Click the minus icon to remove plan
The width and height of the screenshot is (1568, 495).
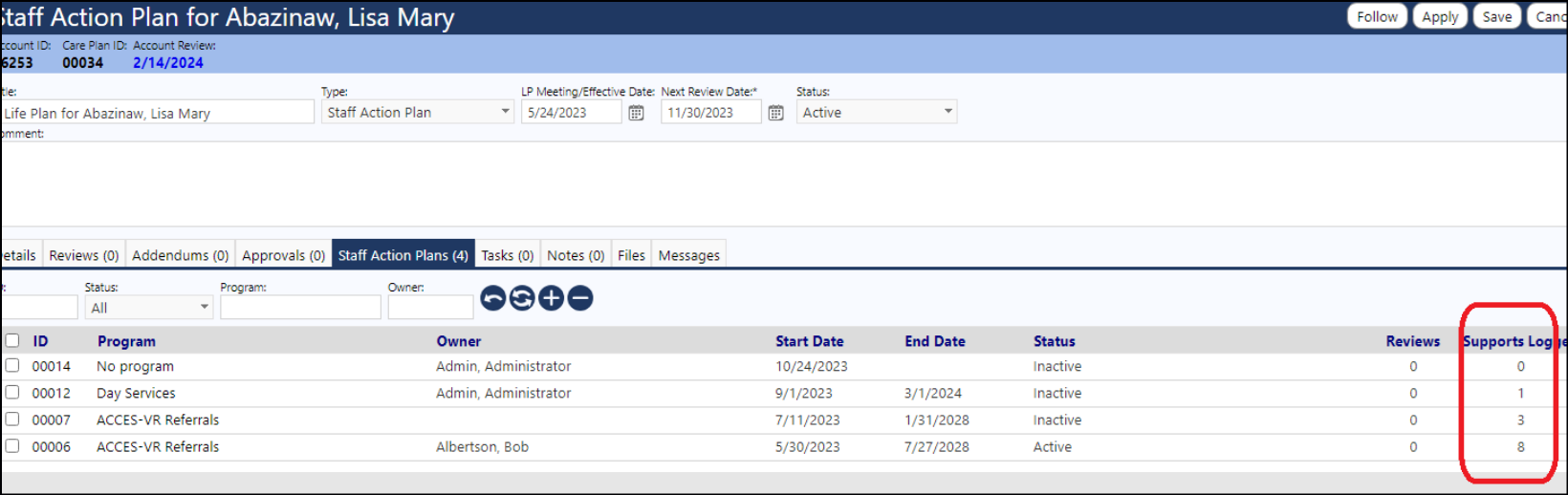click(580, 299)
